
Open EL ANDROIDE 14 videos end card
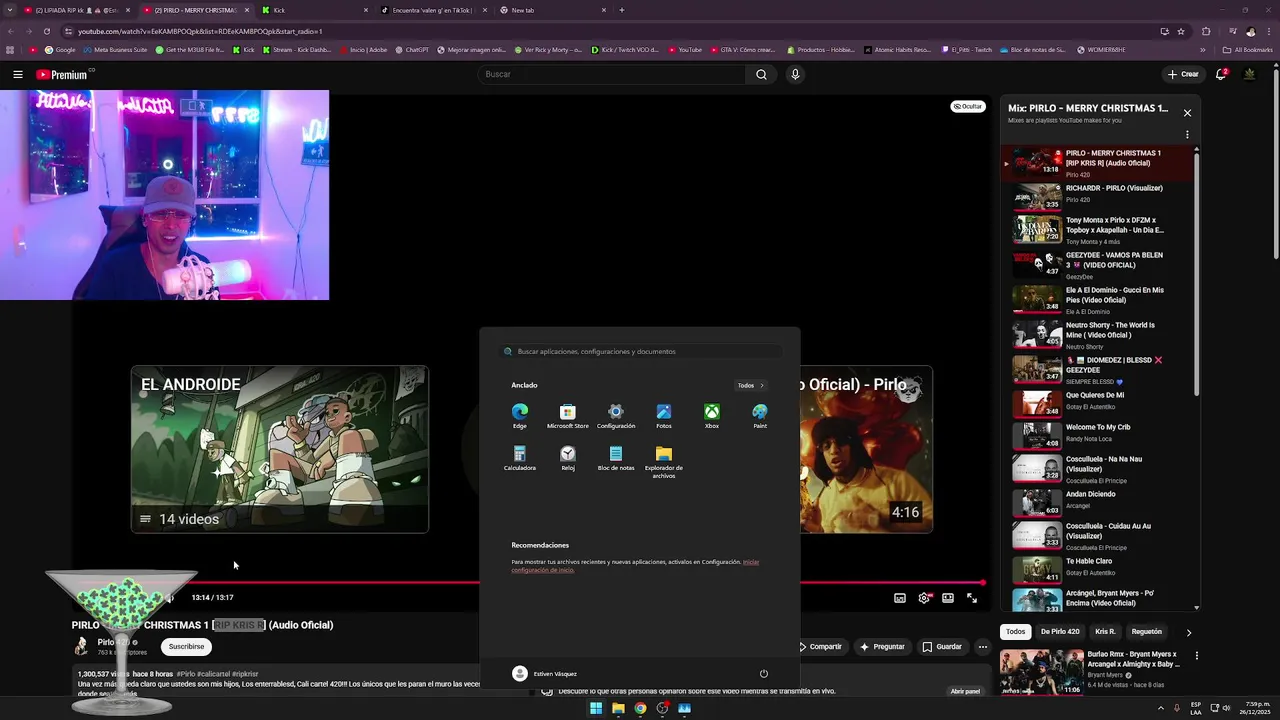(x=280, y=449)
